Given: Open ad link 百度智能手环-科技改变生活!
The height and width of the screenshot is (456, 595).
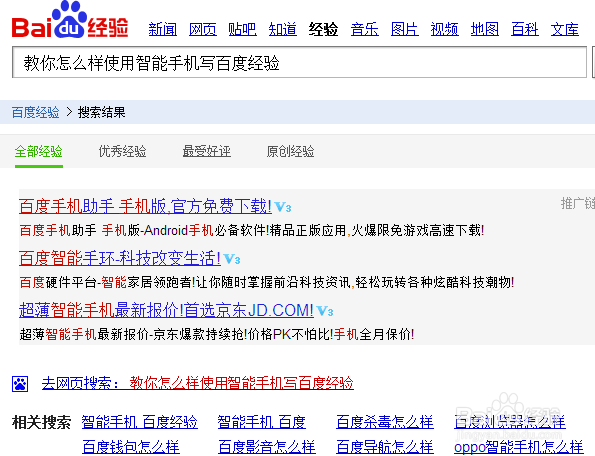Looking at the screenshot, I should tap(120, 258).
